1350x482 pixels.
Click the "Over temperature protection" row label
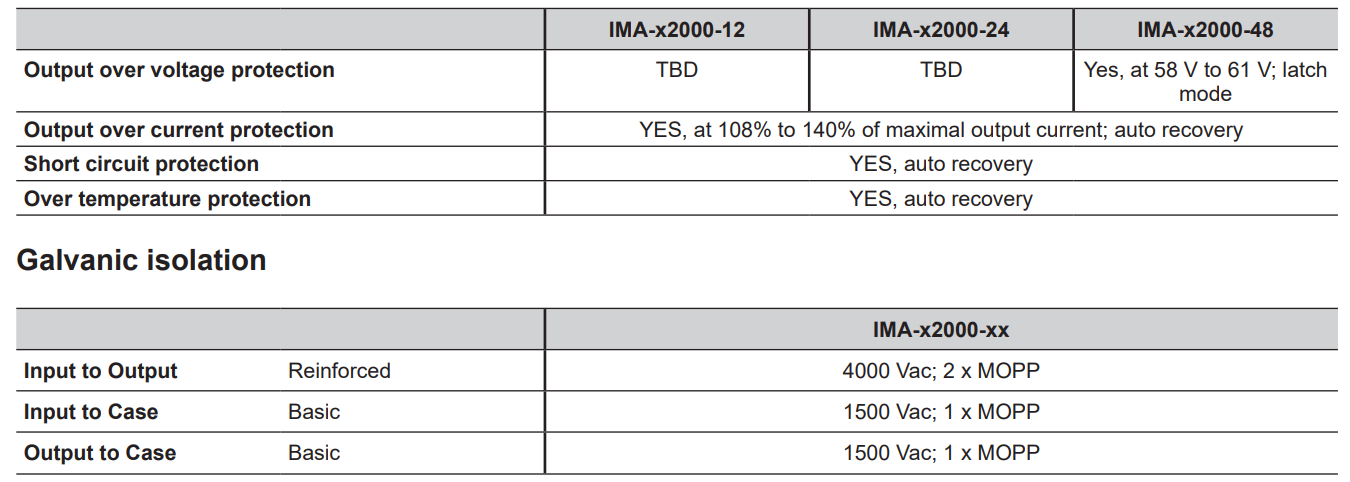(167, 199)
